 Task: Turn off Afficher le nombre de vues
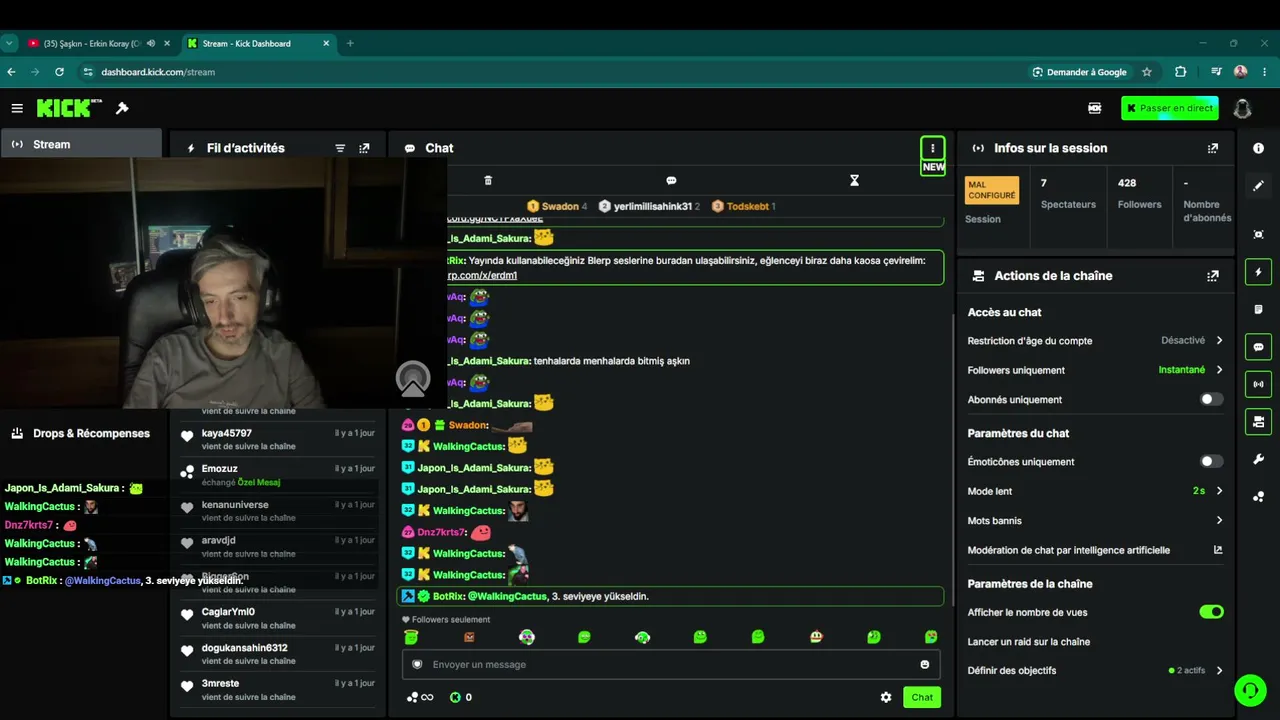point(1211,612)
